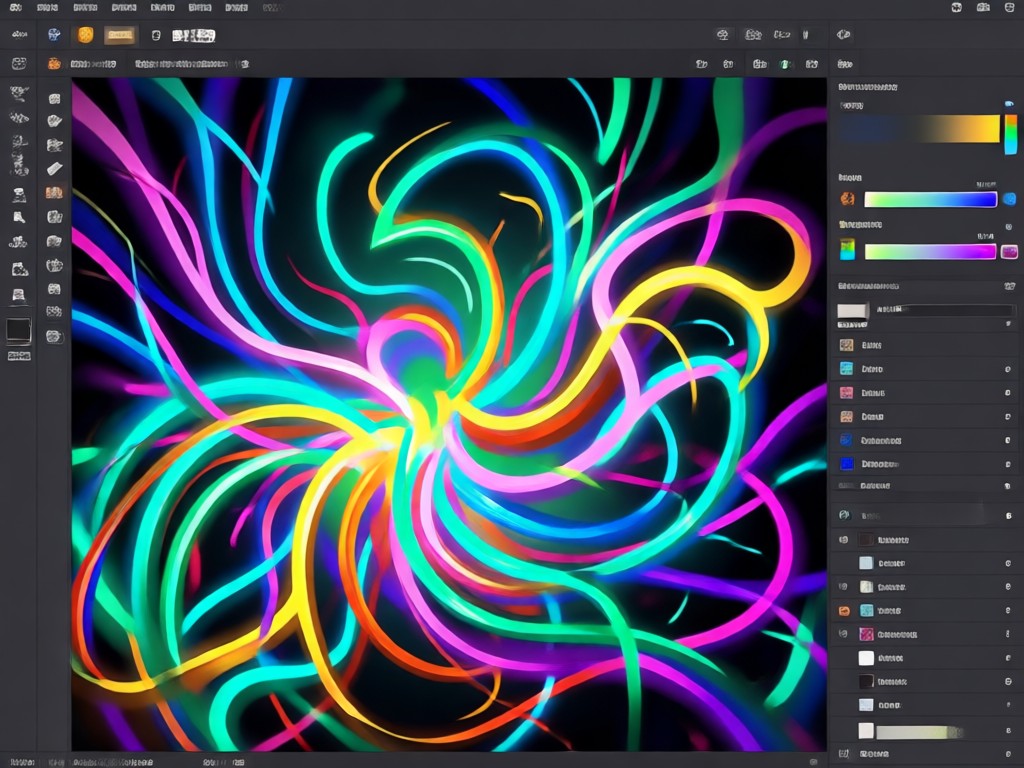This screenshot has height=768, width=1024.
Task: Select the layer with the solid blue thumbnail
Action: coord(923,464)
